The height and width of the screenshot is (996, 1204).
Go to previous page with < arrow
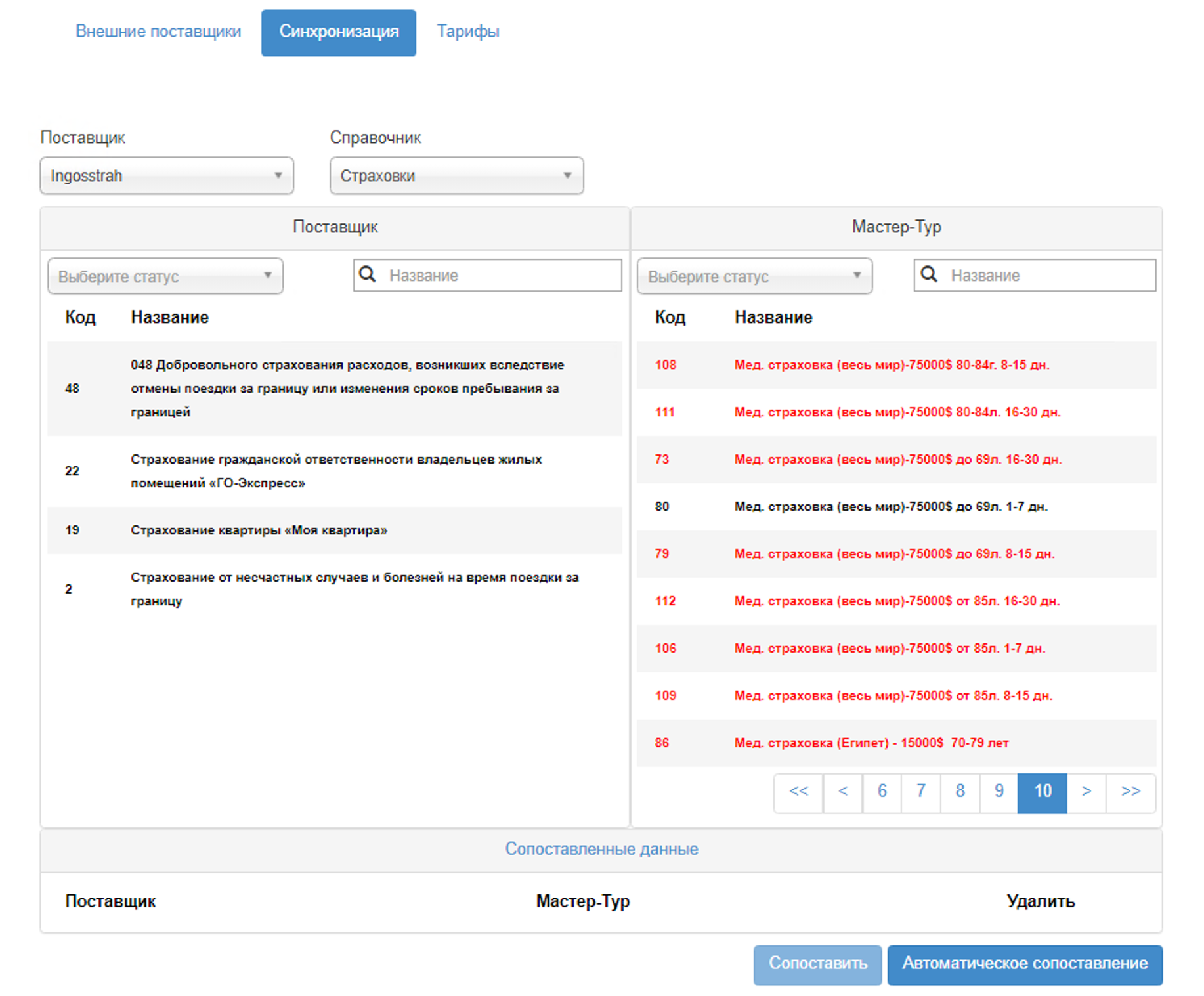point(843,792)
